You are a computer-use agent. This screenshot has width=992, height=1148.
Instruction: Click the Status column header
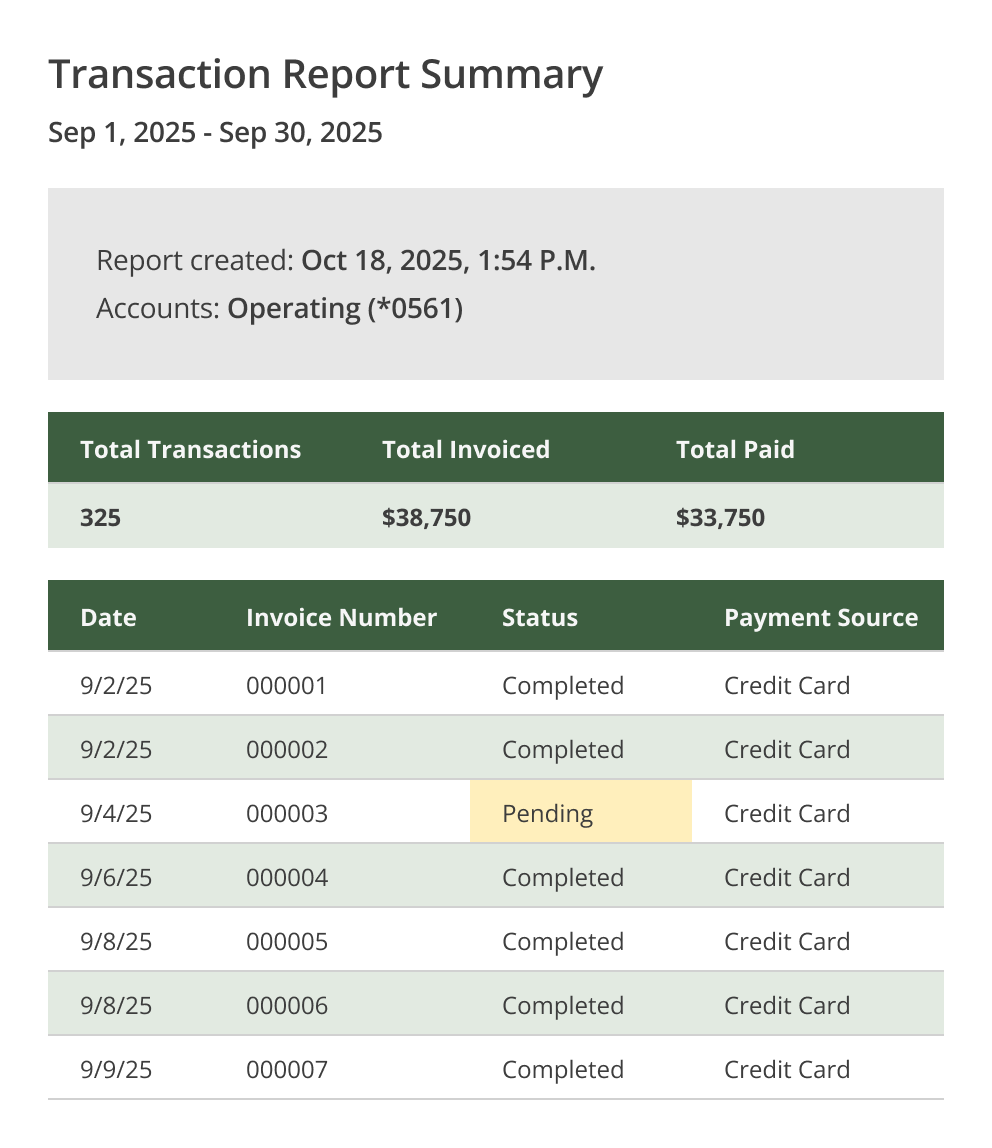[x=539, y=617]
